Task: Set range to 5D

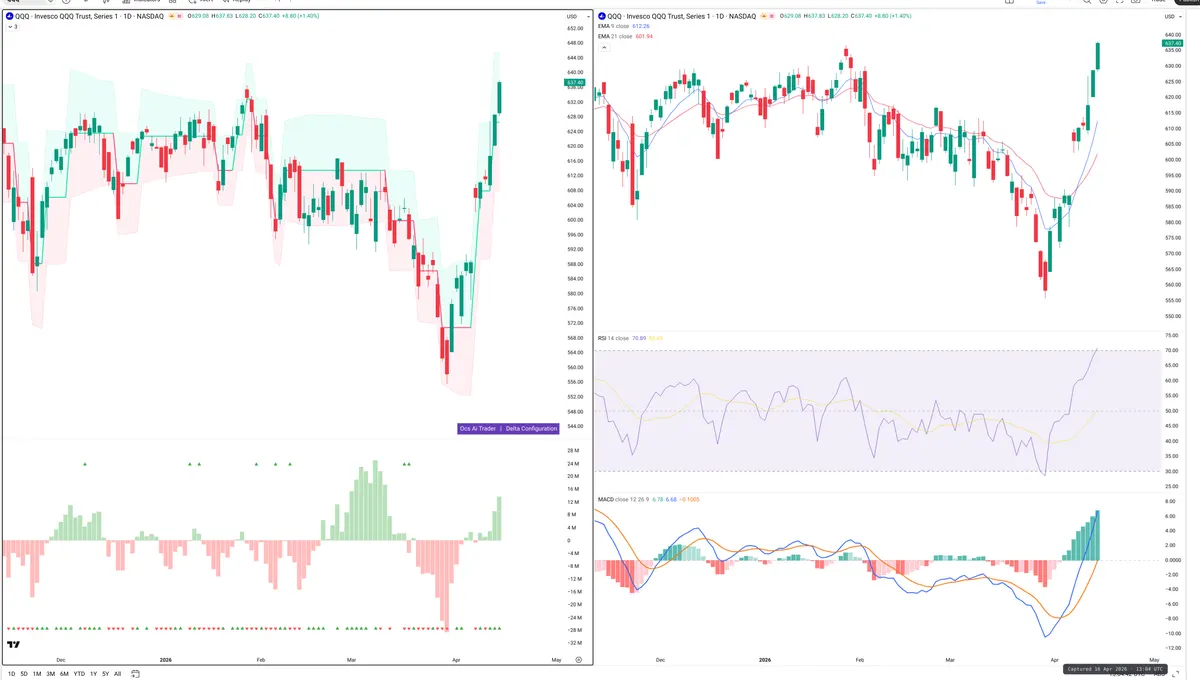Action: tap(24, 674)
